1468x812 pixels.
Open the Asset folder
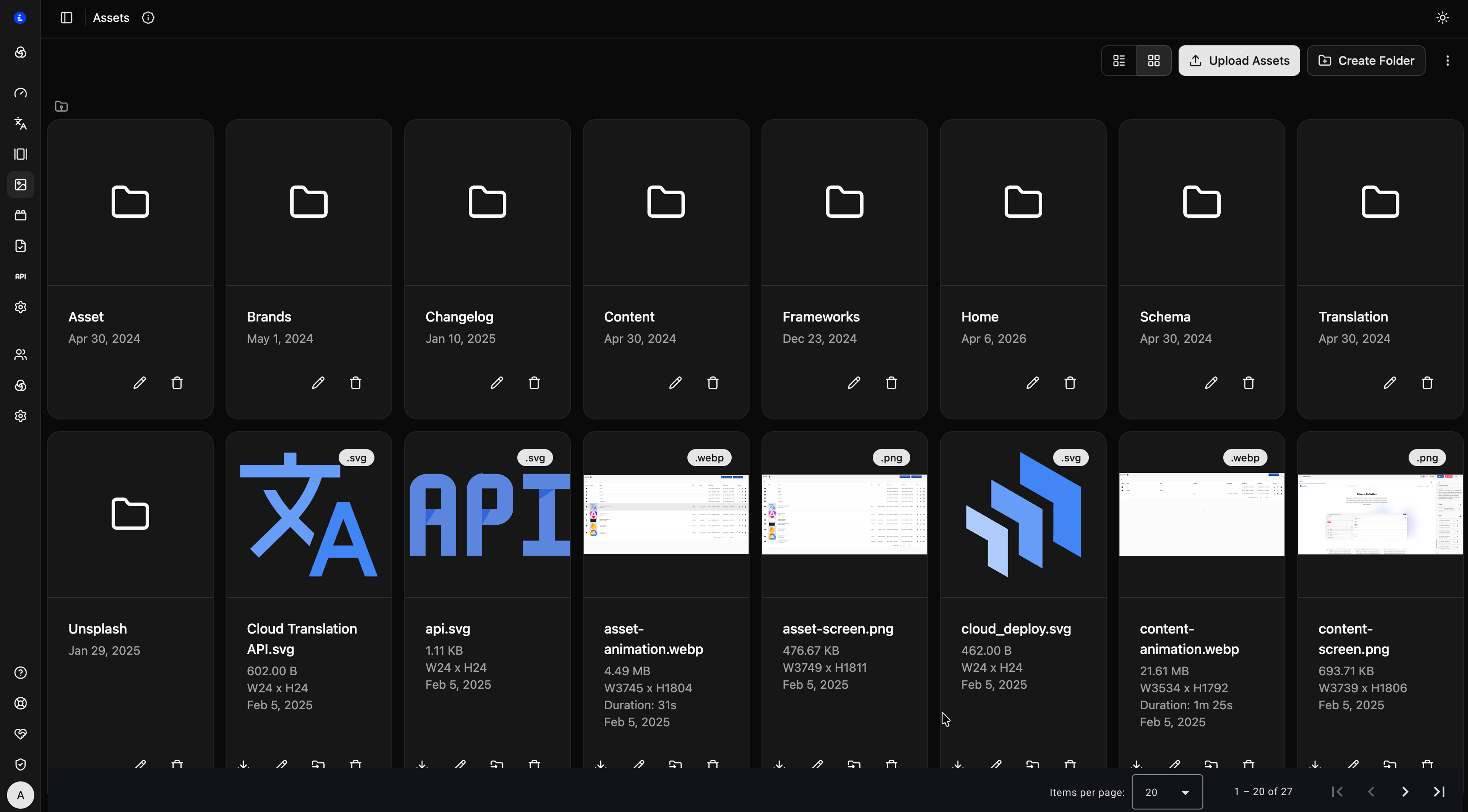[x=130, y=202]
